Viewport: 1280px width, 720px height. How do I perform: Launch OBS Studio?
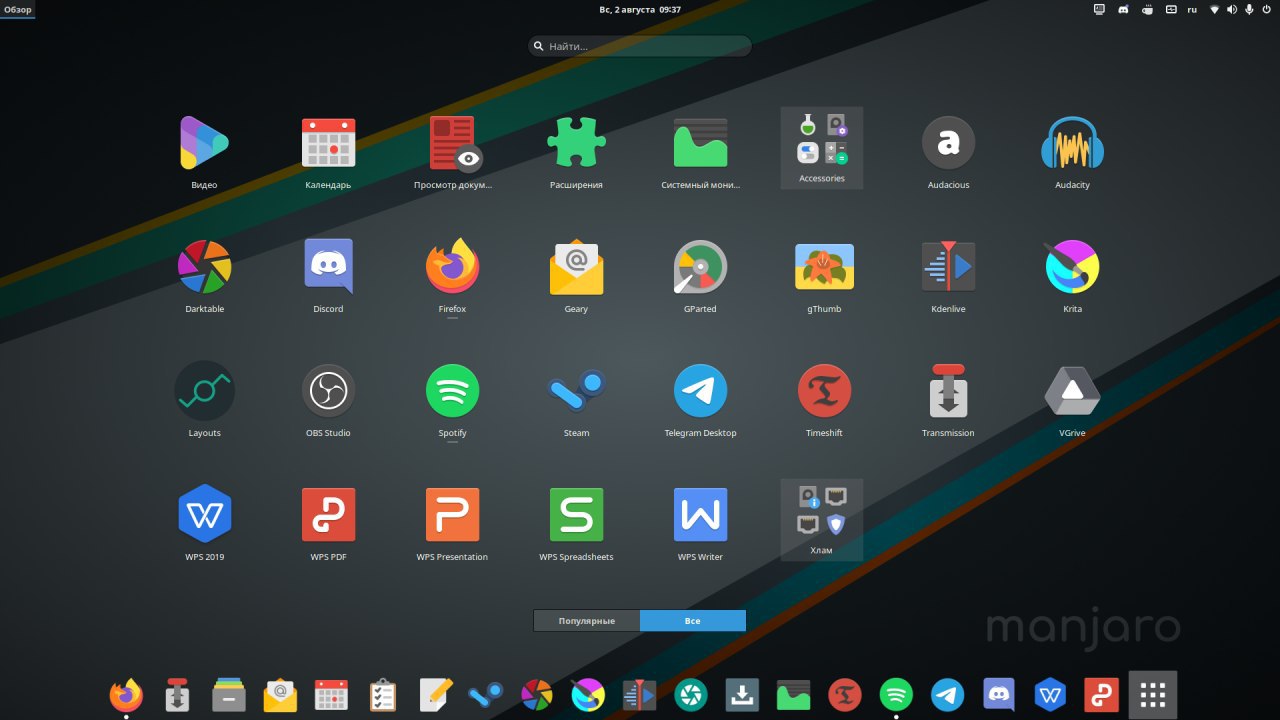328,391
